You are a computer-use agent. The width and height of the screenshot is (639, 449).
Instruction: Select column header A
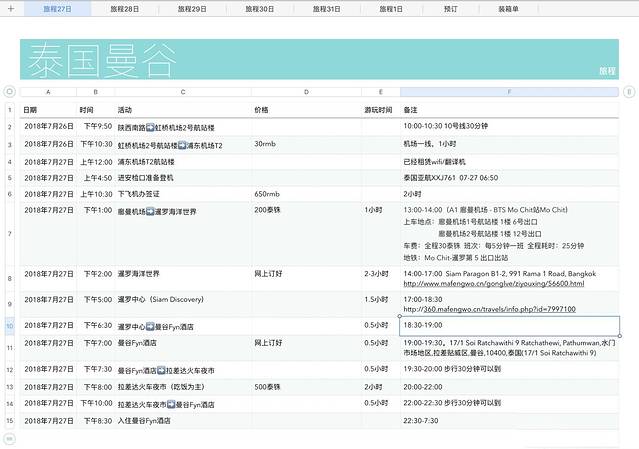click(48, 91)
